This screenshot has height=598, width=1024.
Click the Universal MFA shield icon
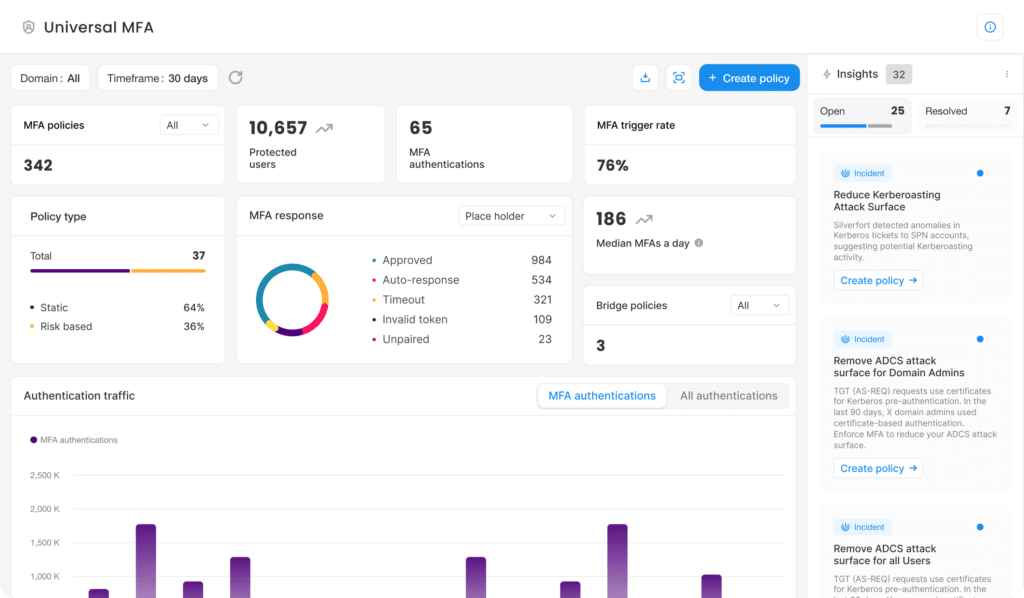pos(28,27)
